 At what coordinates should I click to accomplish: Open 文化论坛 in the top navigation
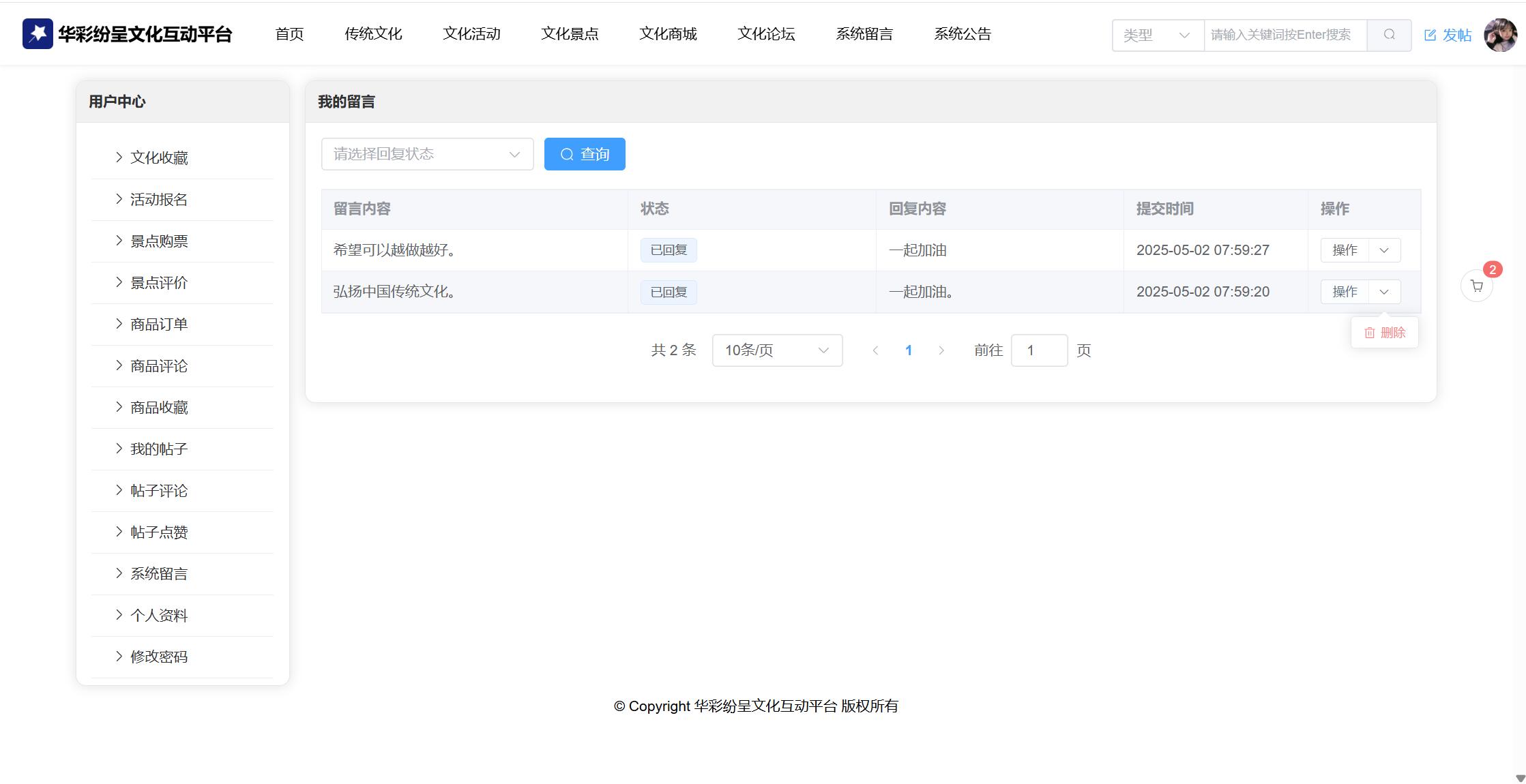point(766,34)
